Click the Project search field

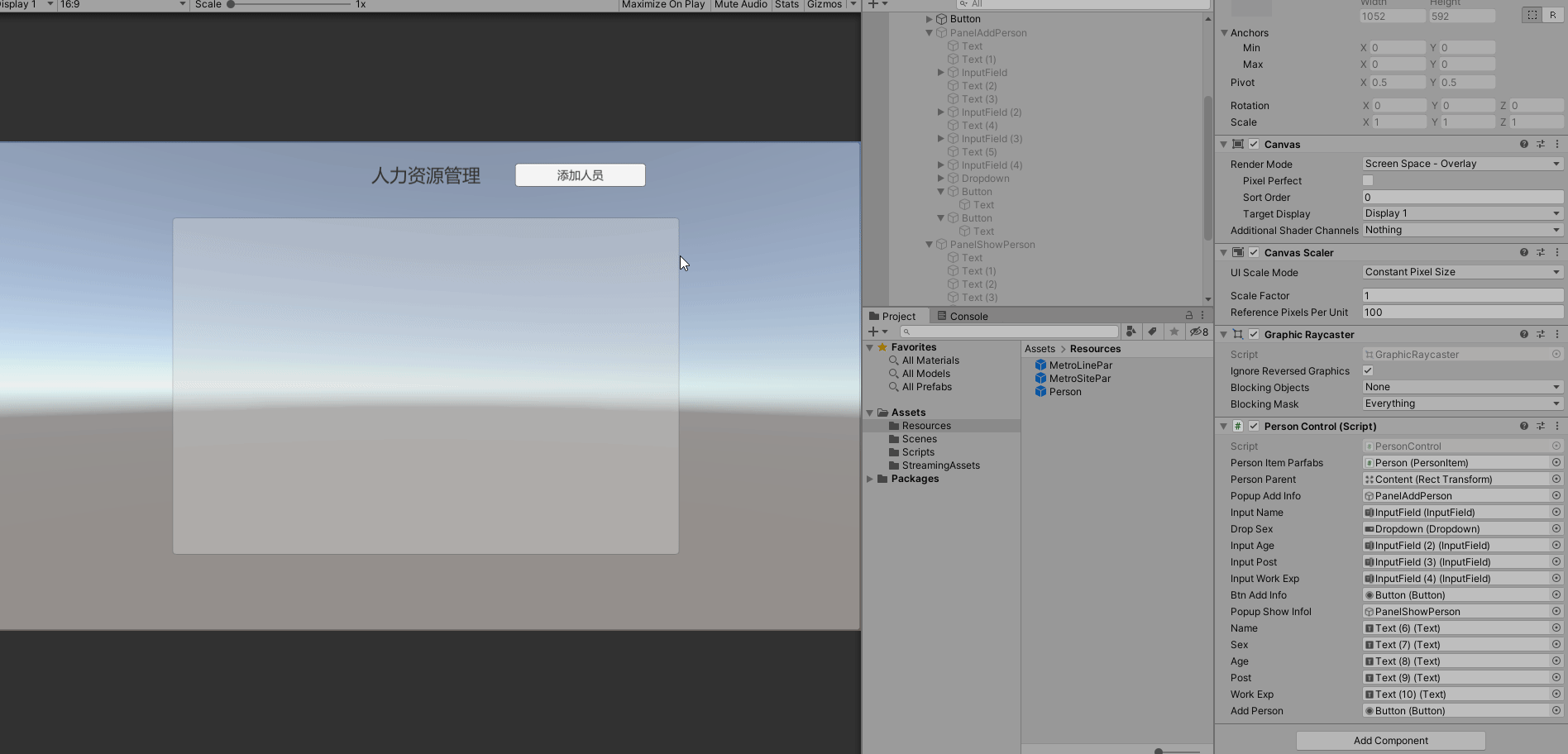pyautogui.click(x=1009, y=332)
